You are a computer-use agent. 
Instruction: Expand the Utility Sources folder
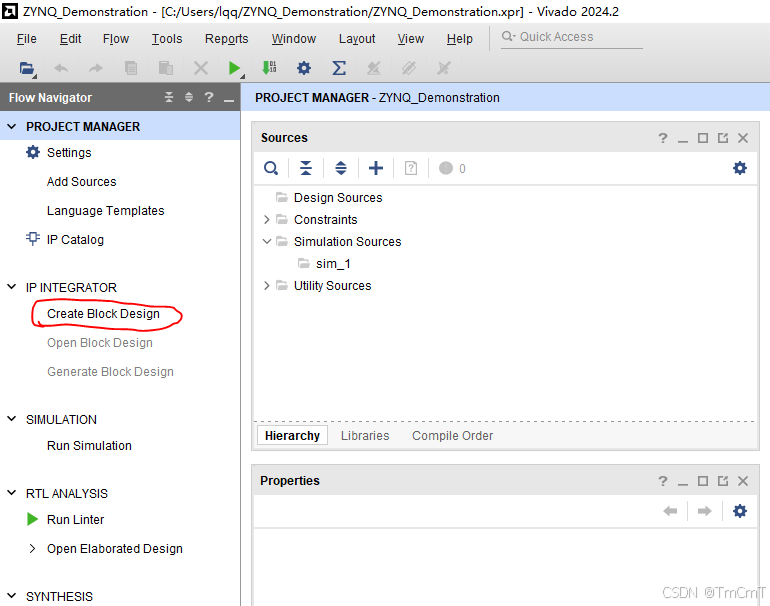(267, 285)
